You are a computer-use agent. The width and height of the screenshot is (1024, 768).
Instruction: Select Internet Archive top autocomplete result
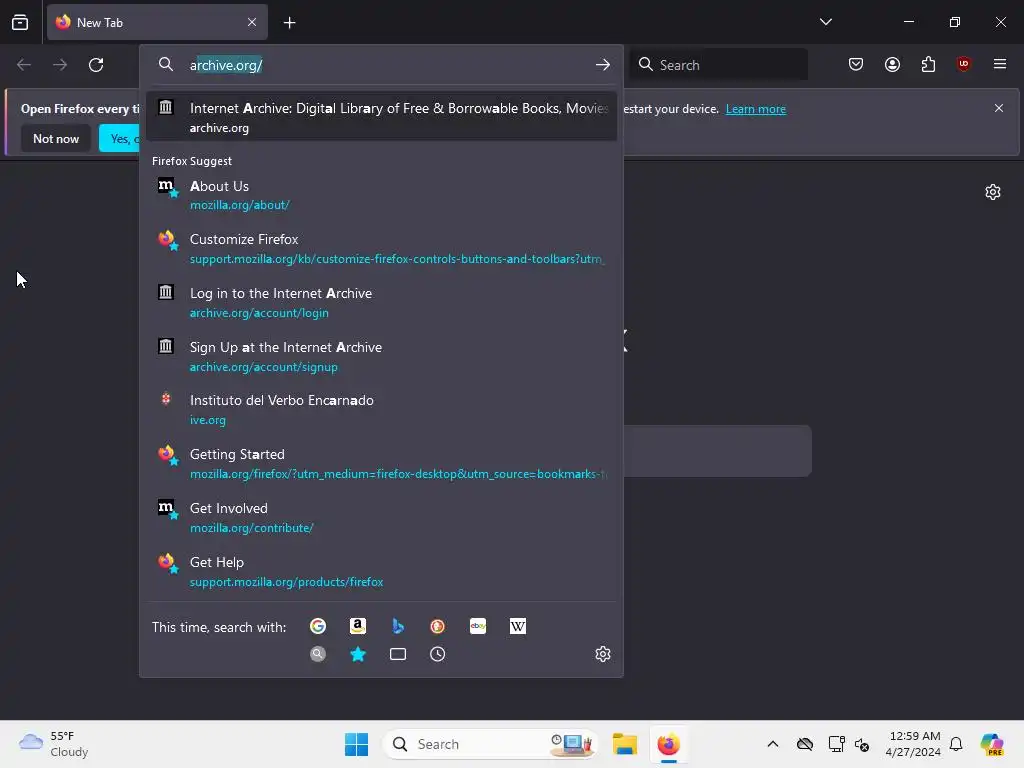[x=381, y=117]
